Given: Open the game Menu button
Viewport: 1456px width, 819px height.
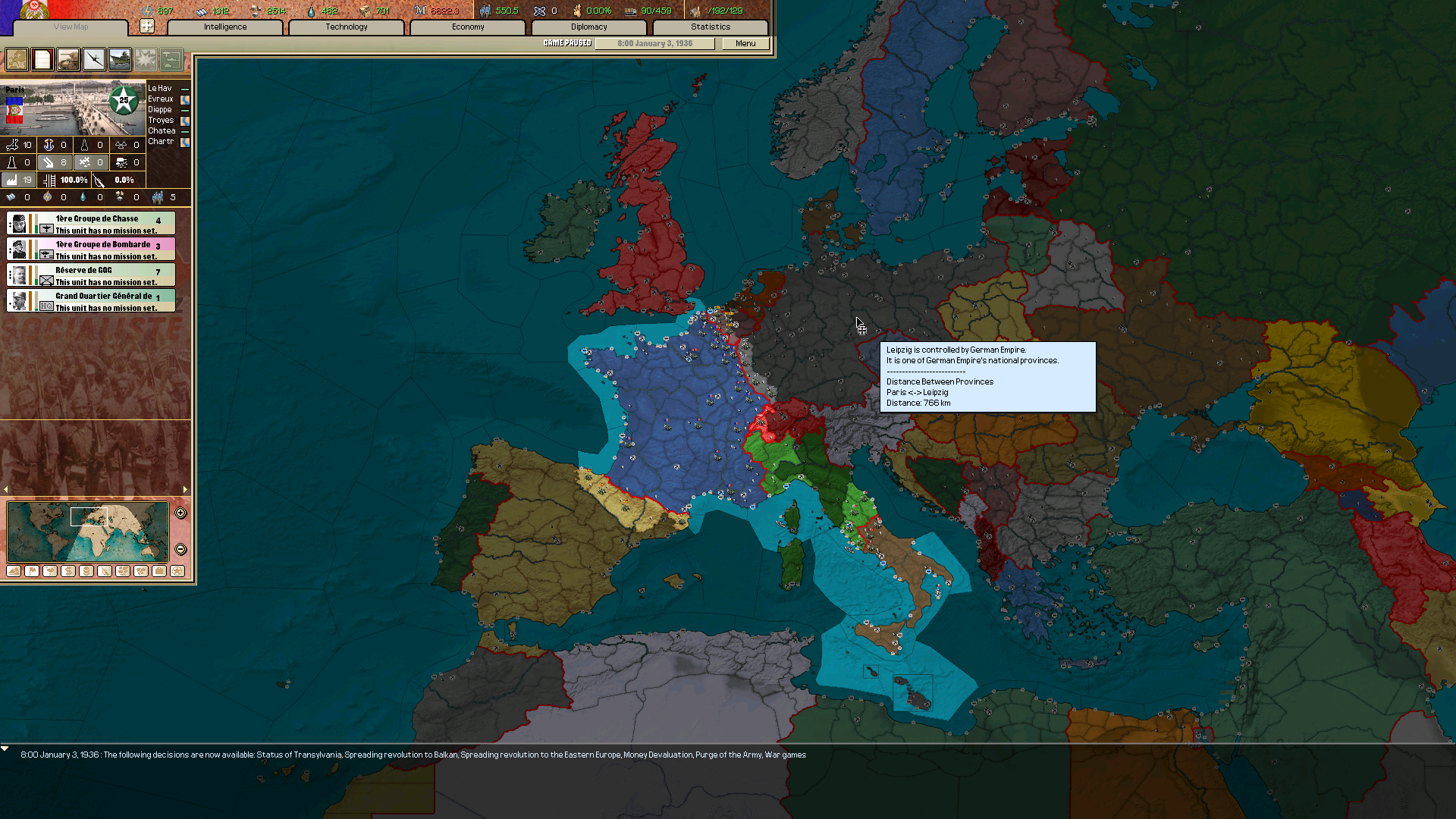Looking at the screenshot, I should coord(745,44).
